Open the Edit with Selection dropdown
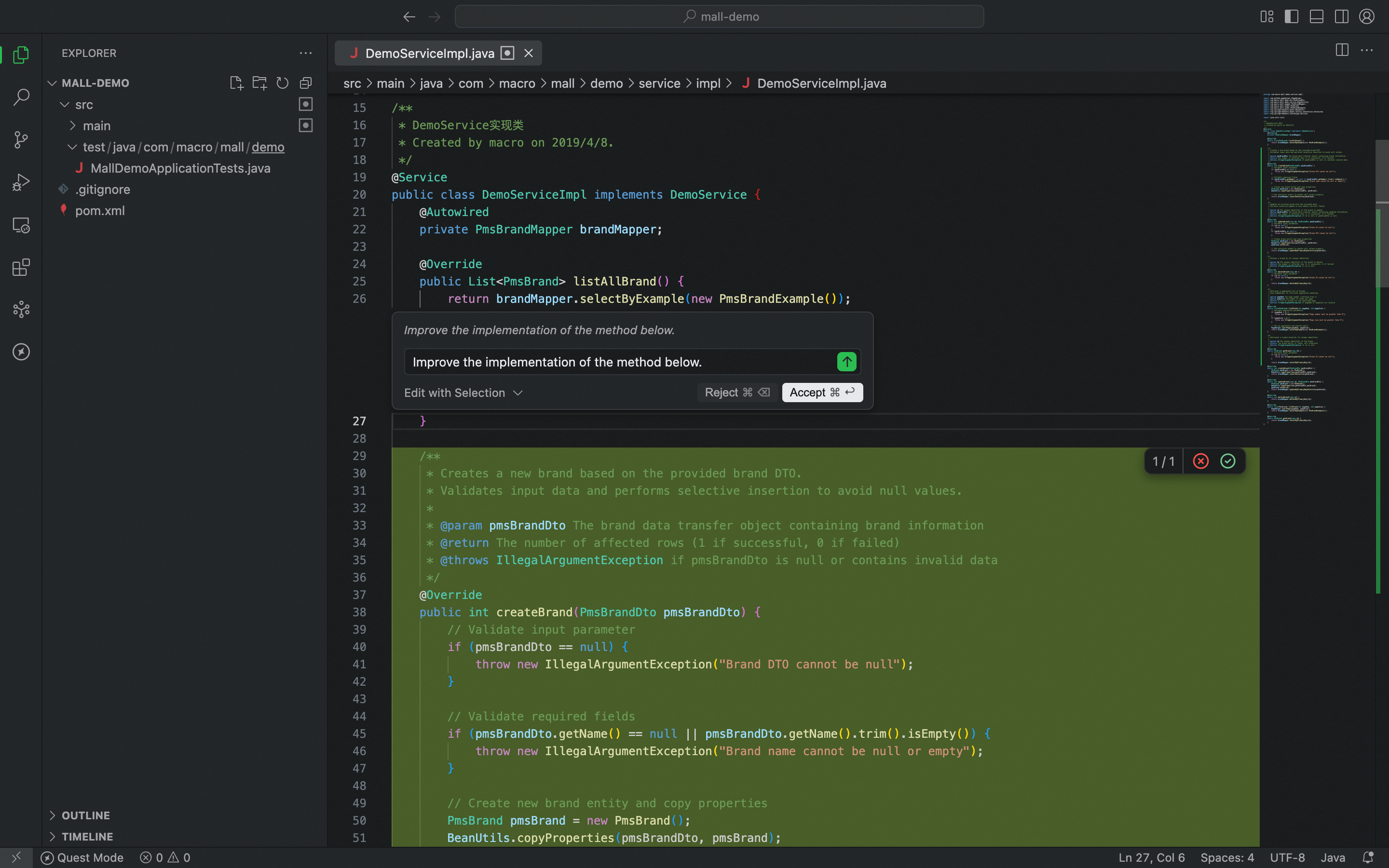 click(x=463, y=393)
